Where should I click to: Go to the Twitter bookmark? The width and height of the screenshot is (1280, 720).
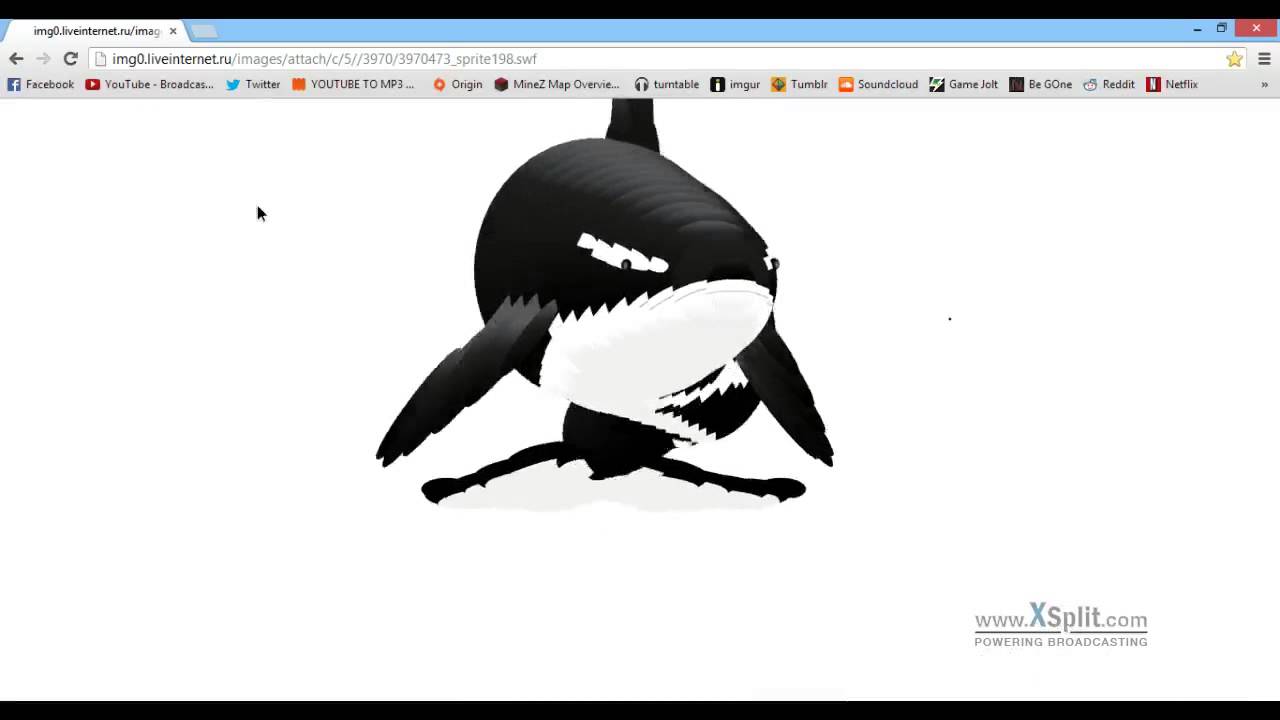(x=253, y=85)
